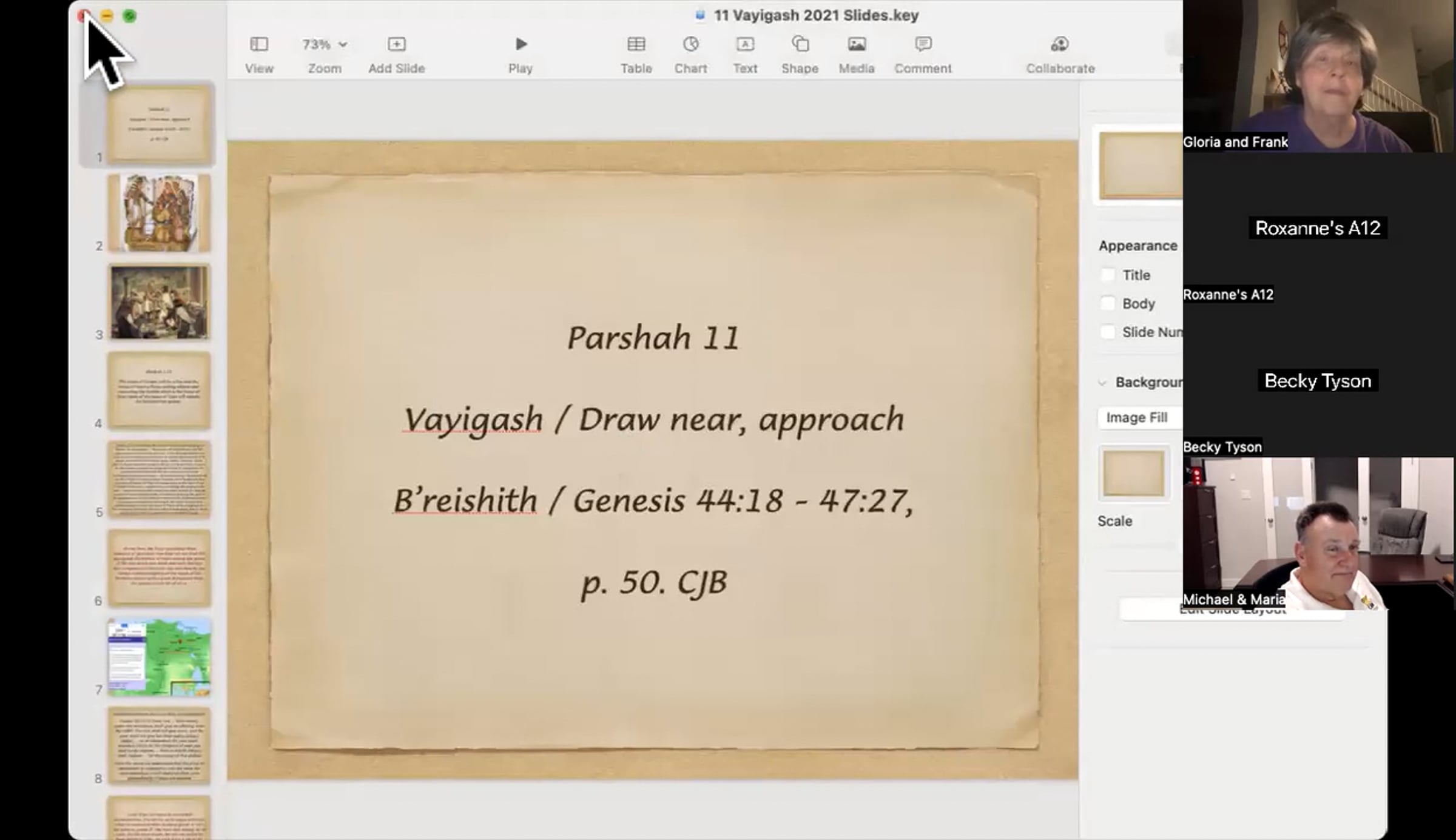Click the Media toolbar icon
Image resolution: width=1456 pixels, height=840 pixels.
point(857,44)
